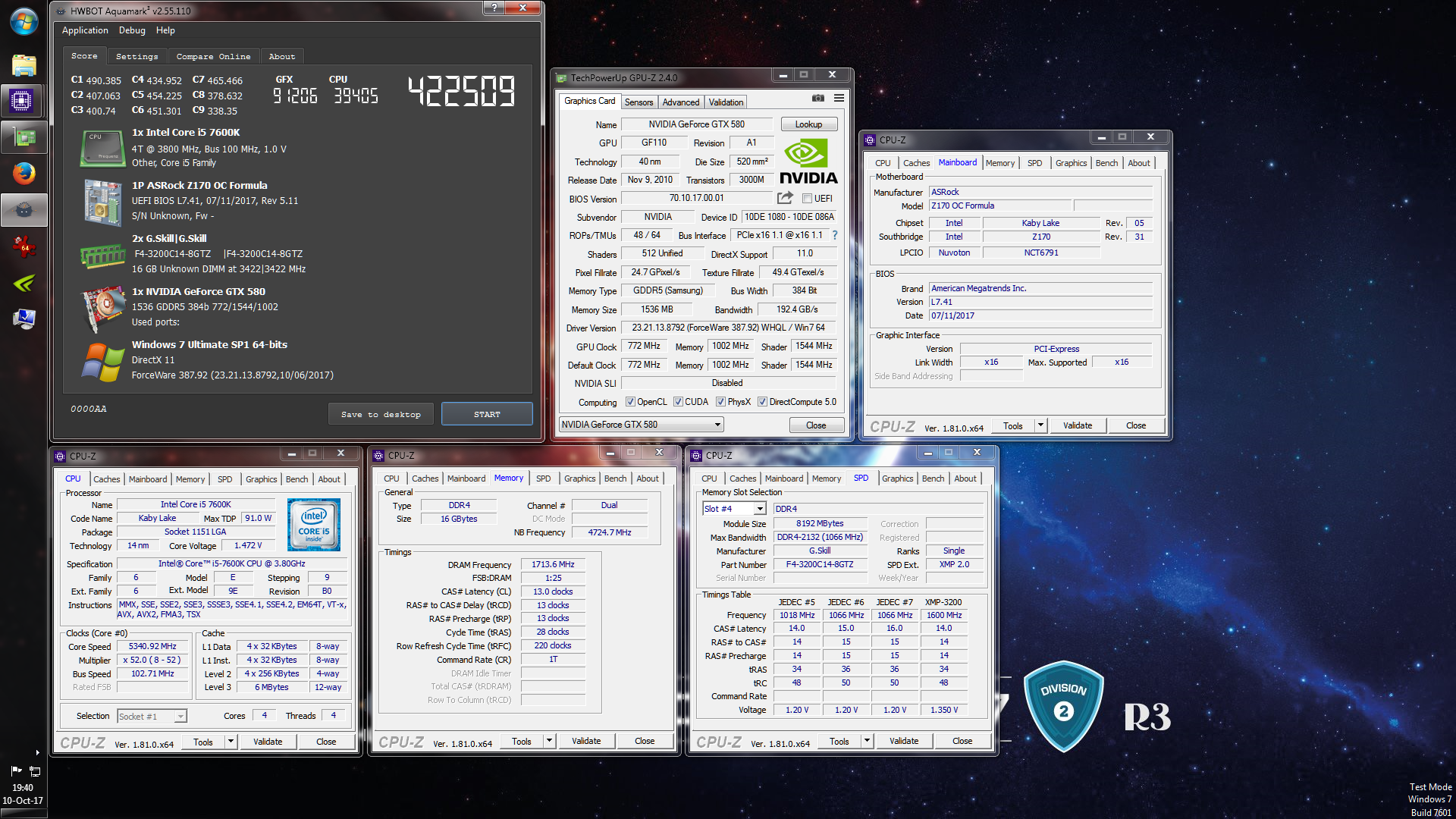Click the GPU-Z title bar icon
The width and height of the screenshot is (1456, 819).
coord(562,78)
